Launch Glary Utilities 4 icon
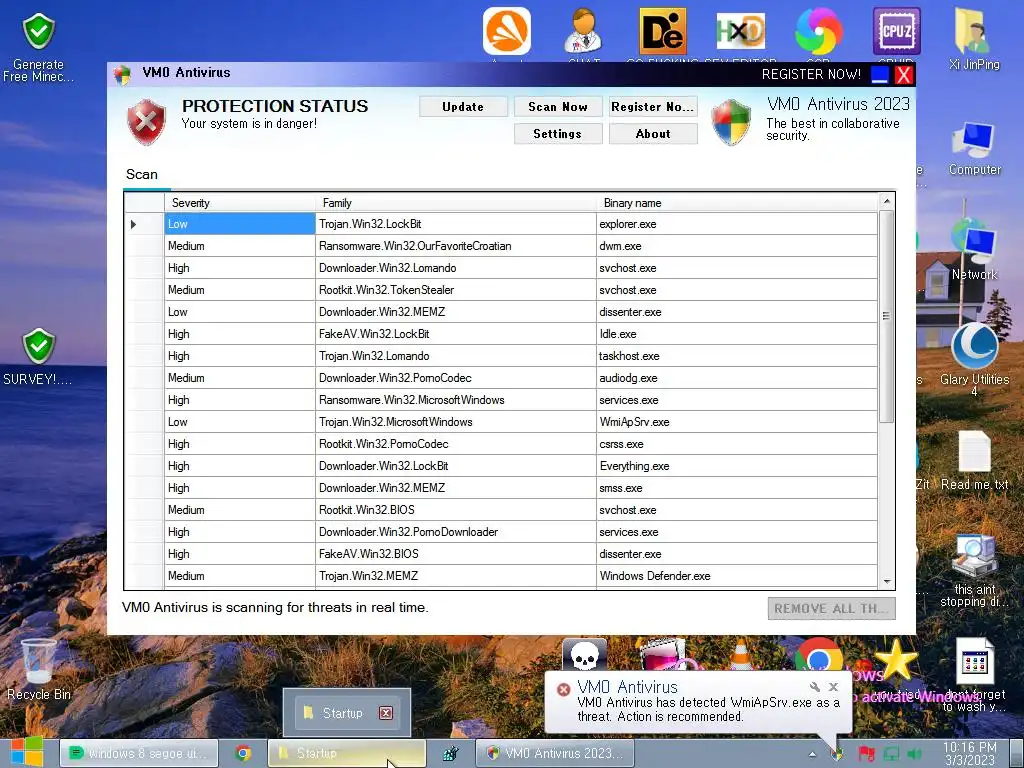 coord(974,358)
